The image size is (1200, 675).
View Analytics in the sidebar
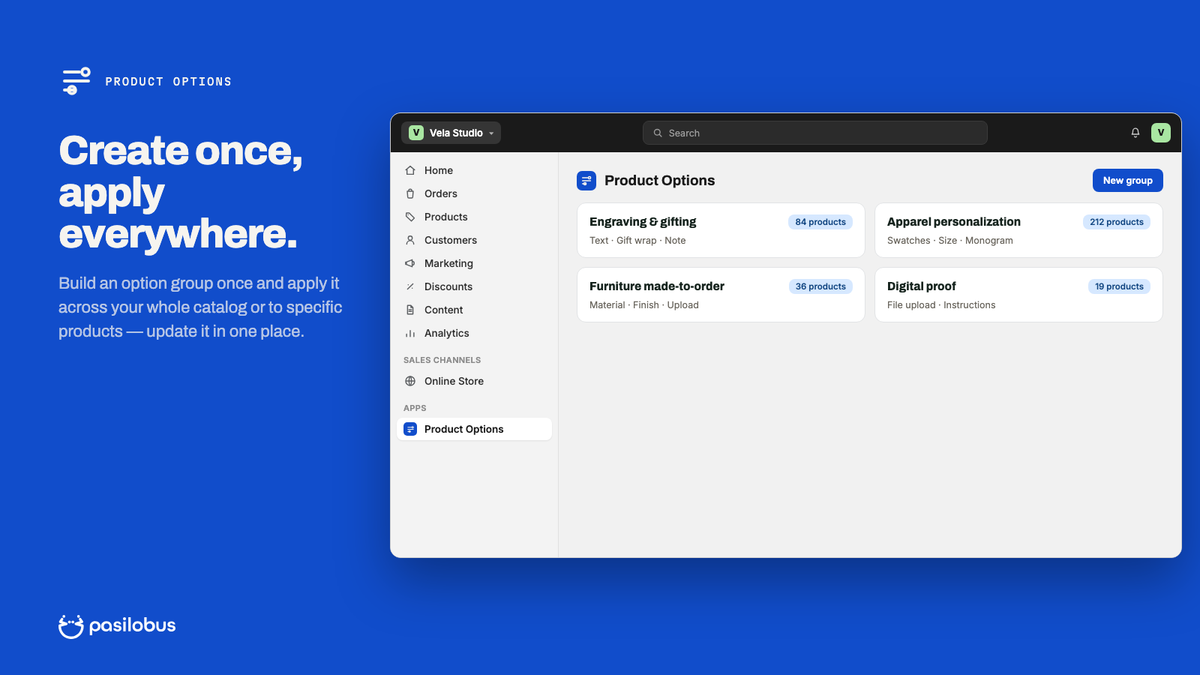coord(474,333)
